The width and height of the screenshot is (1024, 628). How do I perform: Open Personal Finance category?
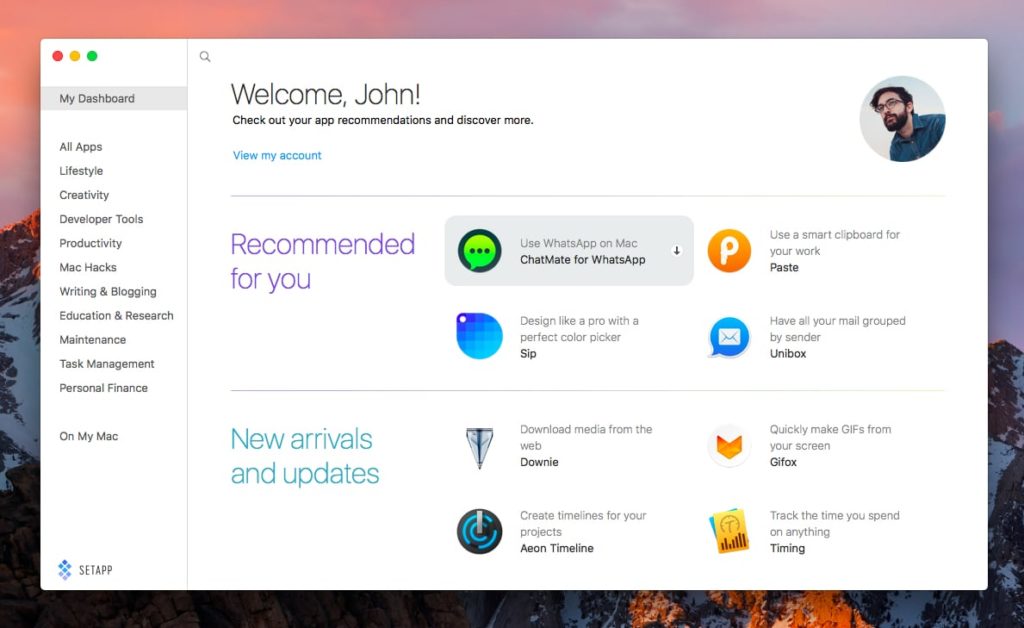tap(104, 388)
